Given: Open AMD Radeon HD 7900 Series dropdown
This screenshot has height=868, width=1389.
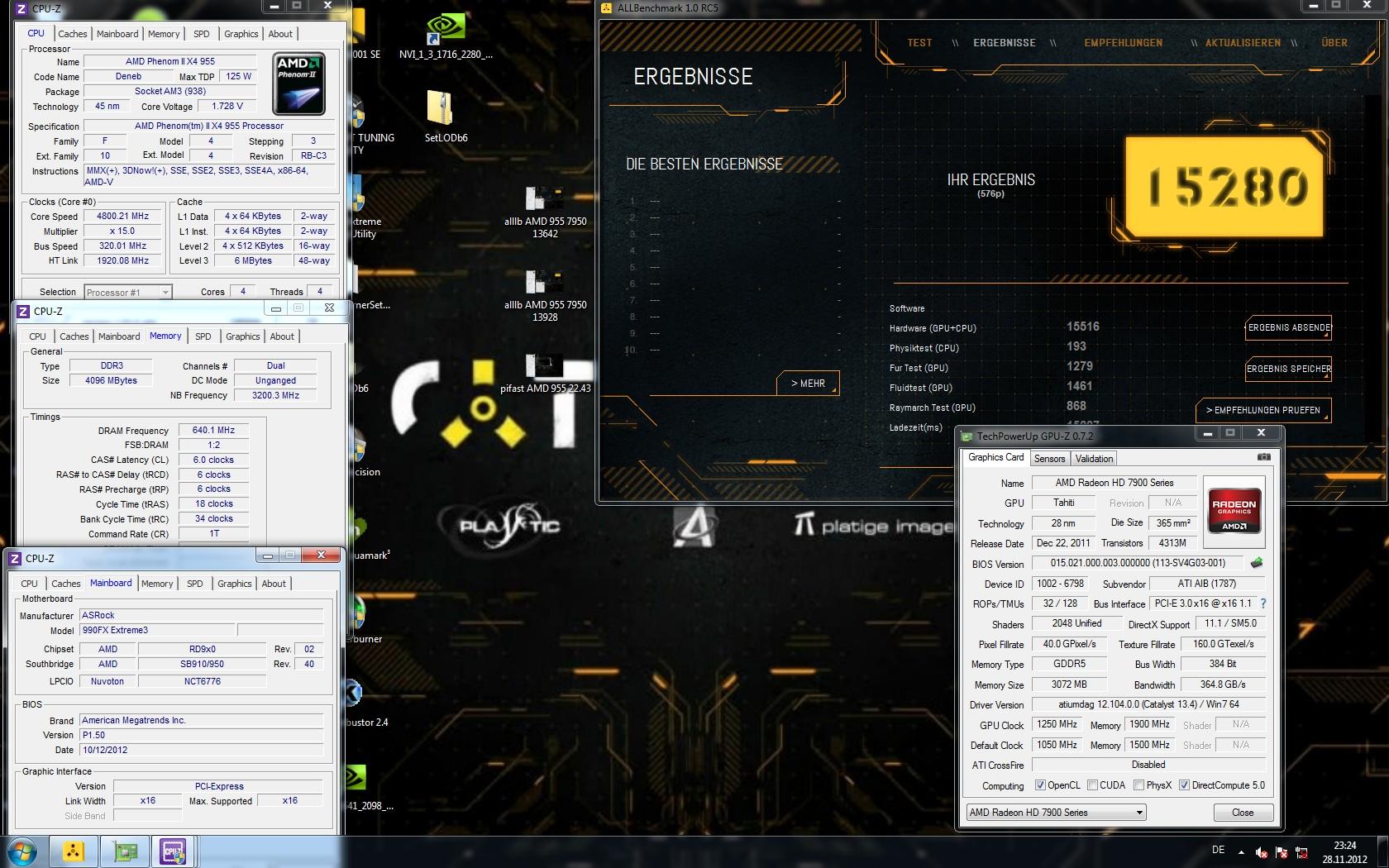Looking at the screenshot, I should [1056, 813].
